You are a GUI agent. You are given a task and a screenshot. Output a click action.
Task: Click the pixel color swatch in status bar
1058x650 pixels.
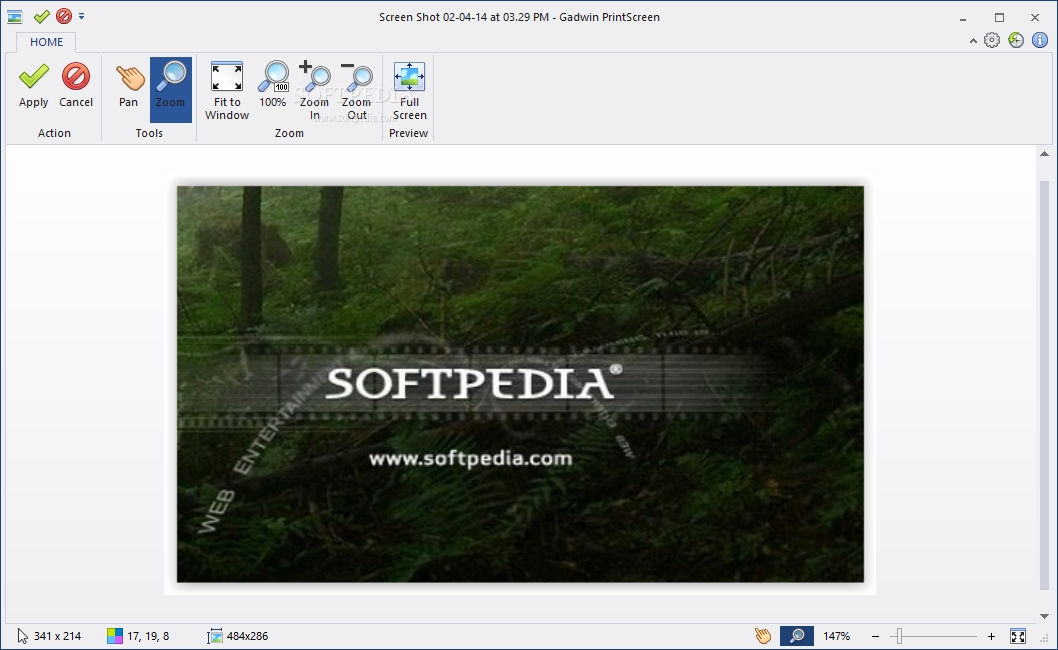click(x=115, y=636)
